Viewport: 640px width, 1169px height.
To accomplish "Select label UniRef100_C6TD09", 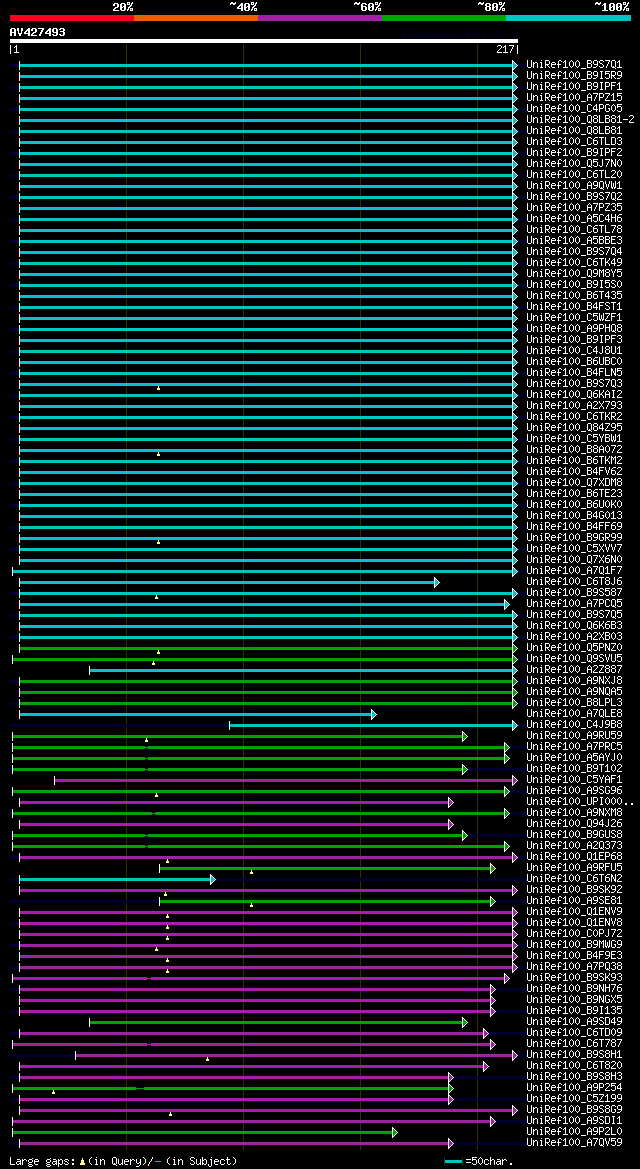I will click(x=574, y=1033).
